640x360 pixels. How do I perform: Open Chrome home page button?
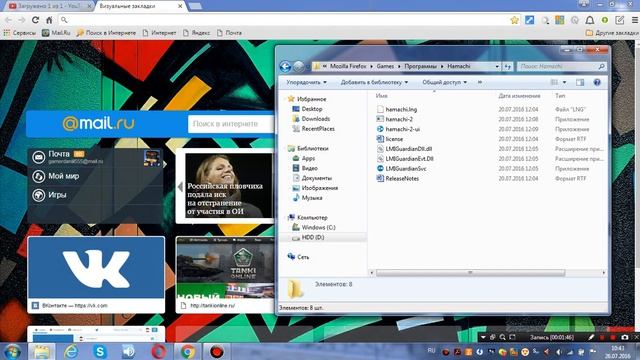tap(49, 20)
